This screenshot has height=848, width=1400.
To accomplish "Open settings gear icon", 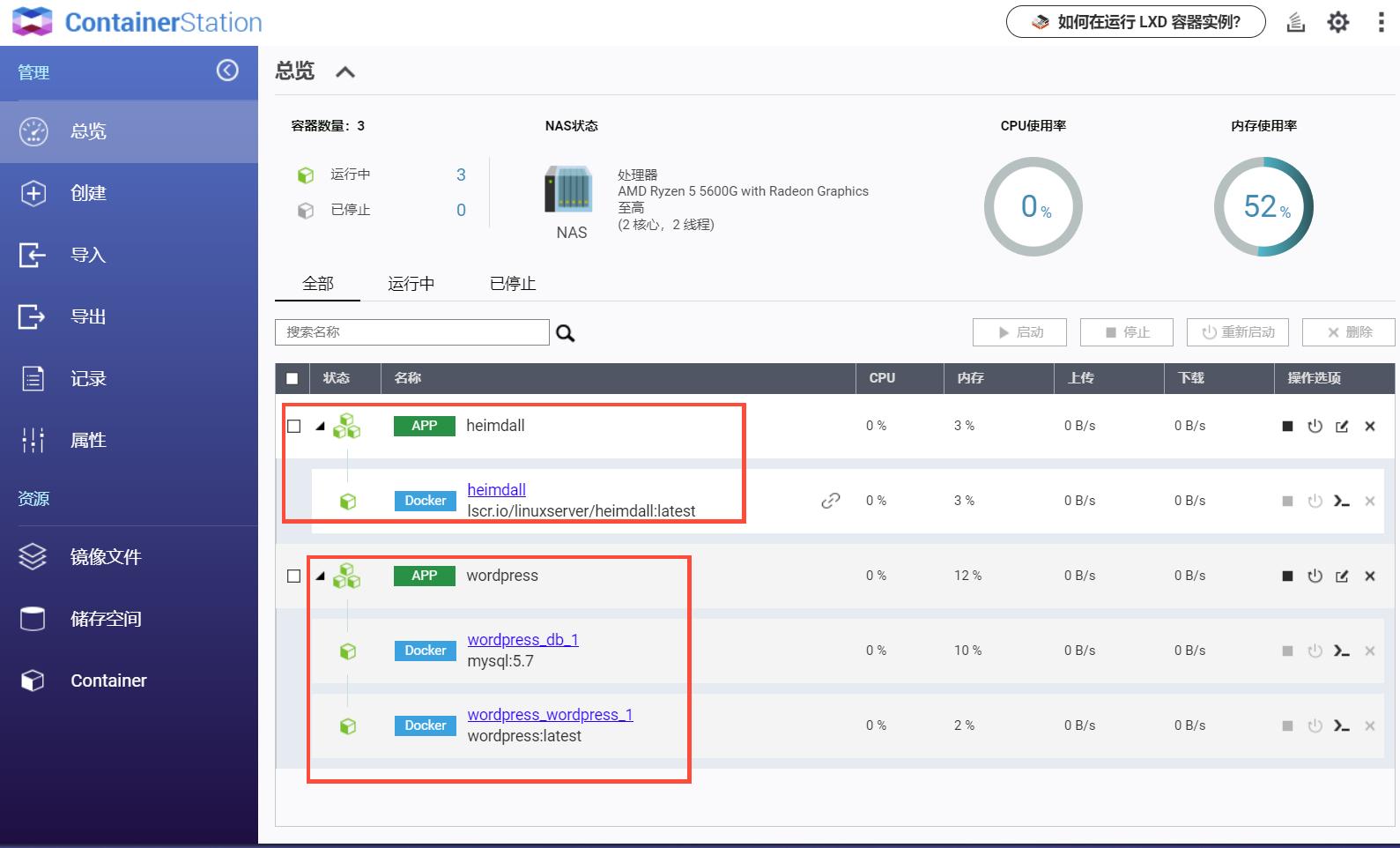I will 1337,22.
